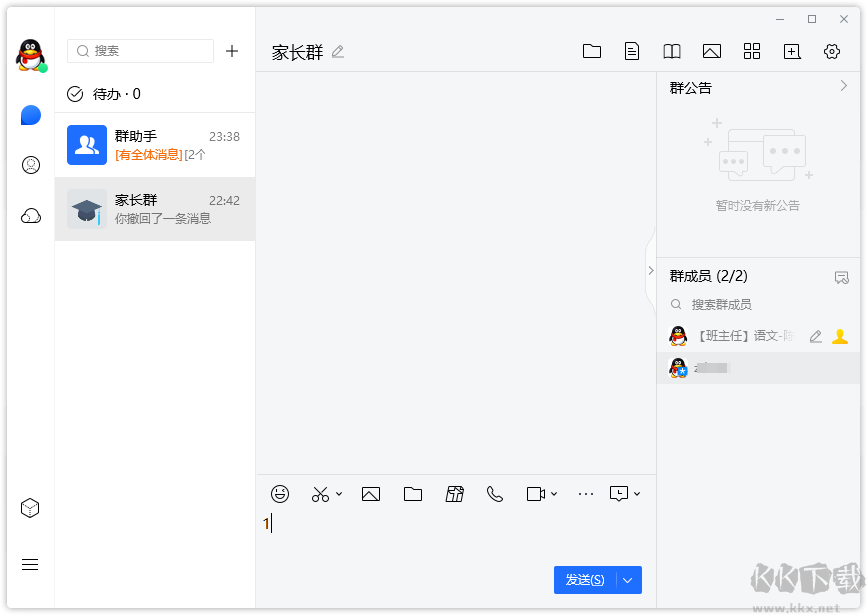The image size is (867, 615).
Task: Open the send button dropdown arrow
Action: (627, 580)
